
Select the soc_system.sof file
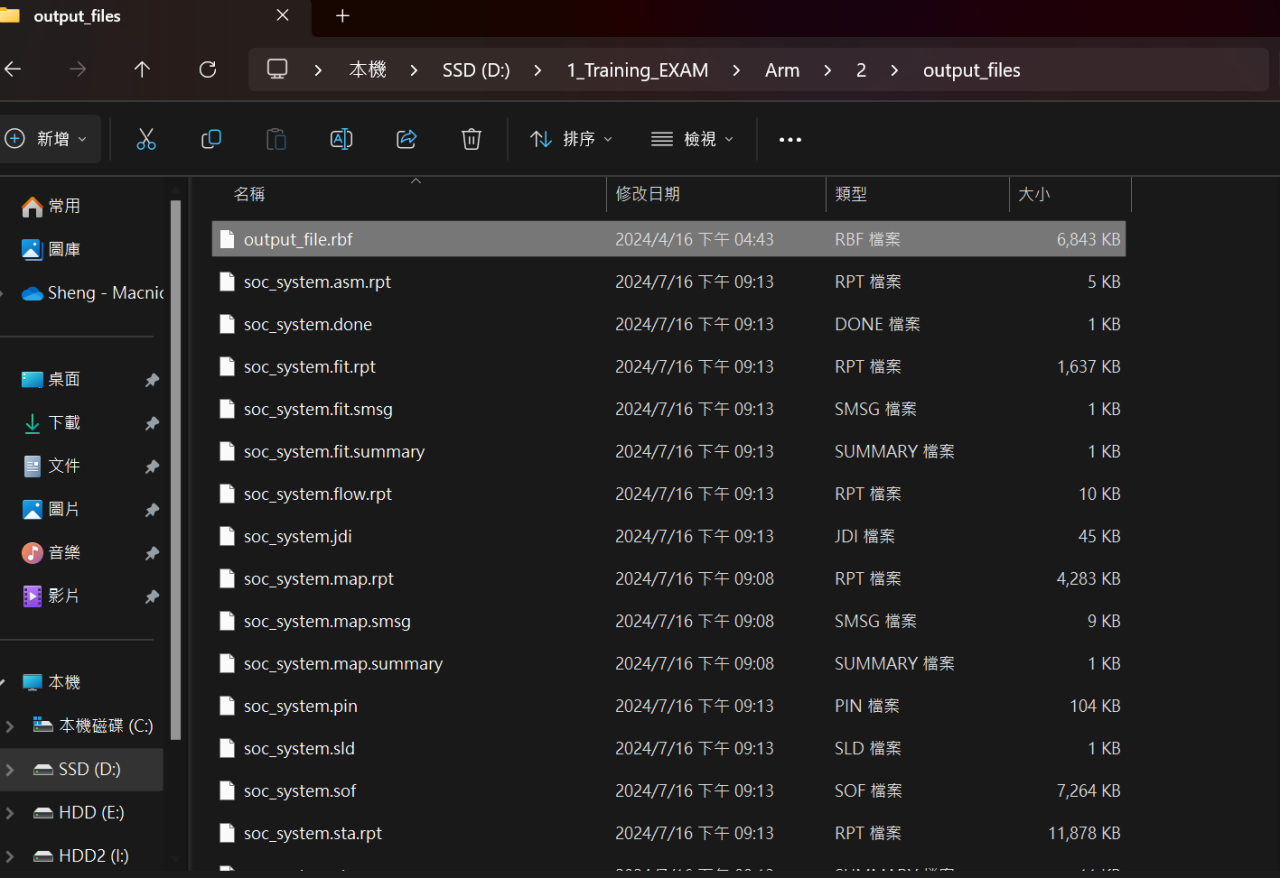[x=300, y=791]
